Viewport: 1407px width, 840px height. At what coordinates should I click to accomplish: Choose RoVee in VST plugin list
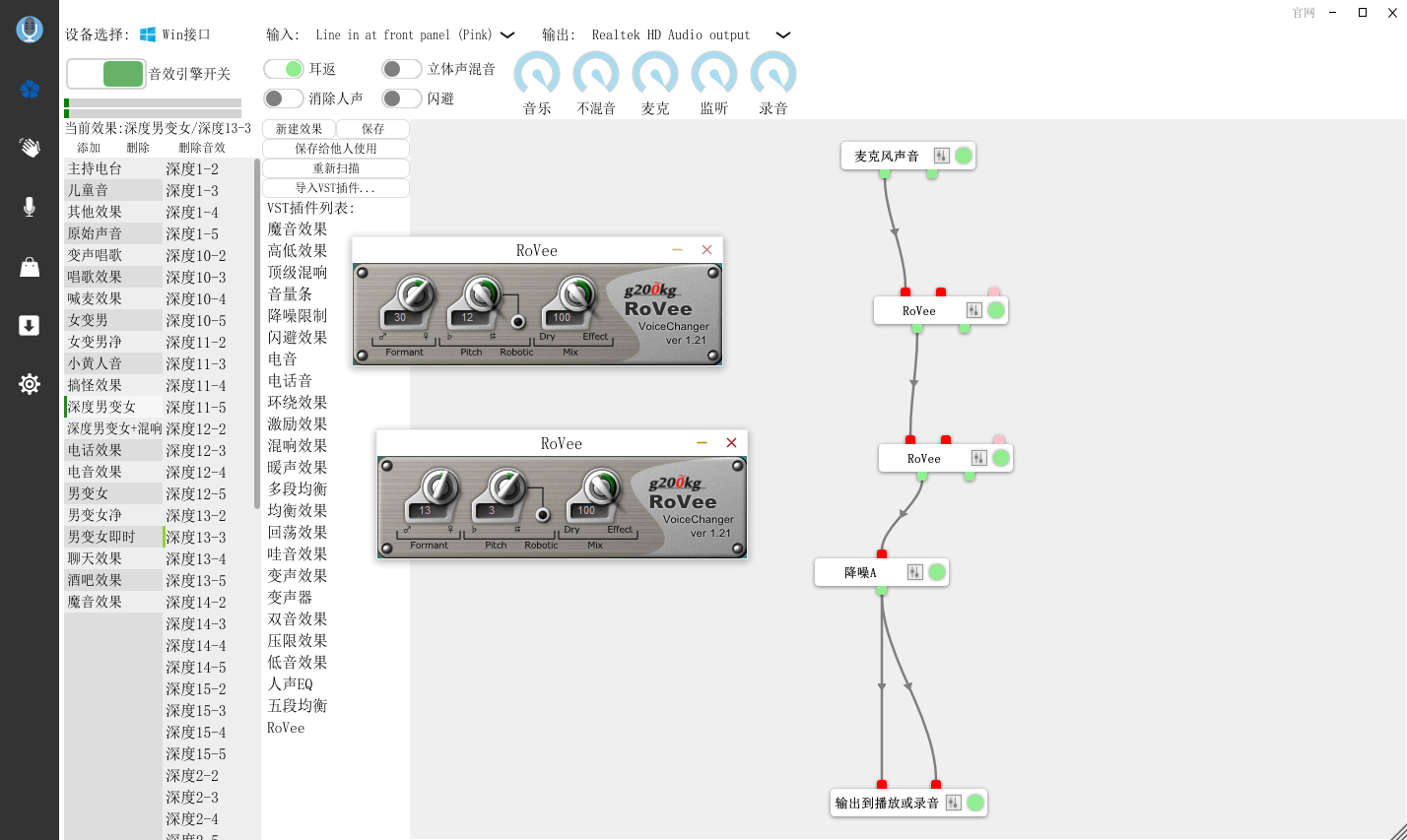pyautogui.click(x=286, y=728)
